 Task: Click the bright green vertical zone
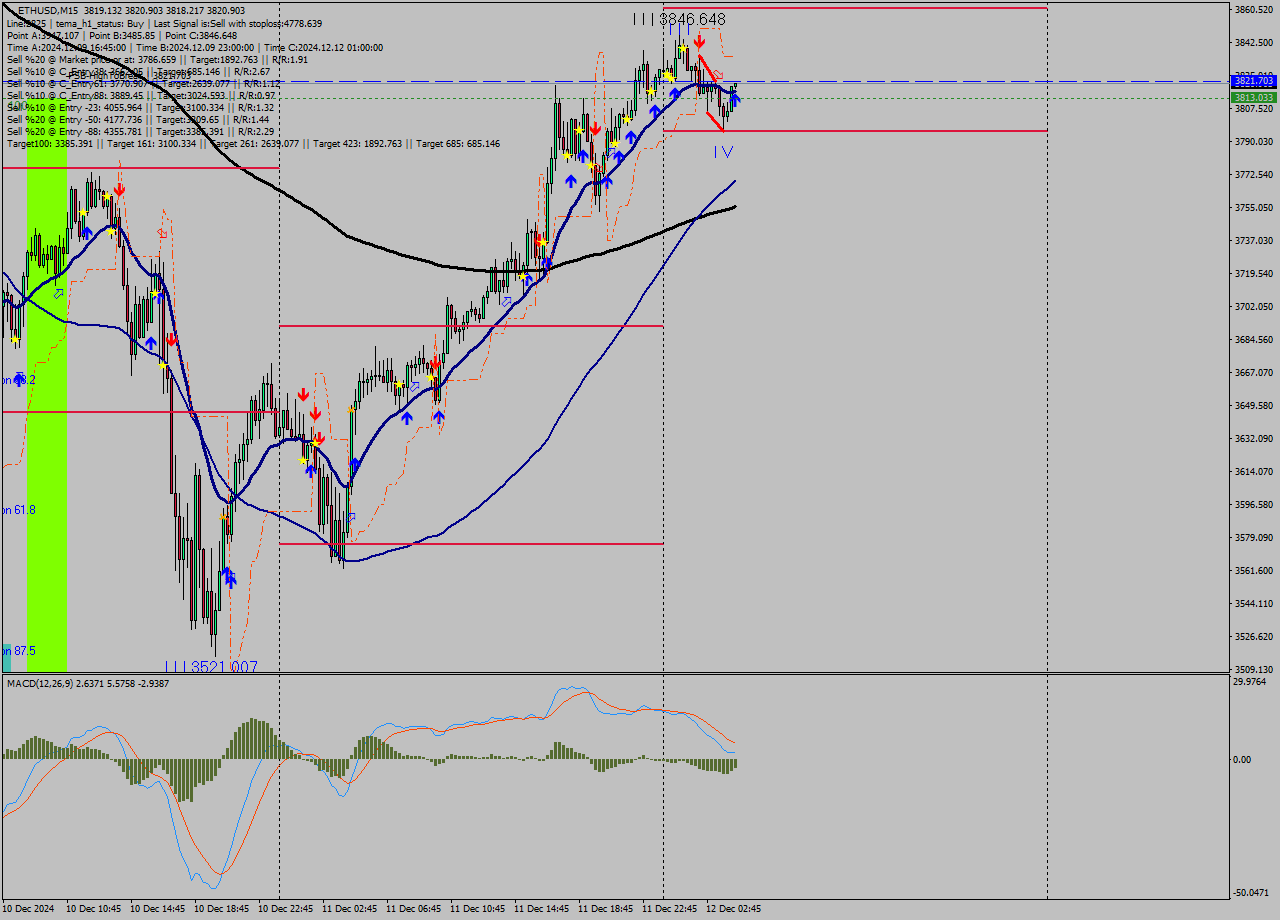[47, 420]
